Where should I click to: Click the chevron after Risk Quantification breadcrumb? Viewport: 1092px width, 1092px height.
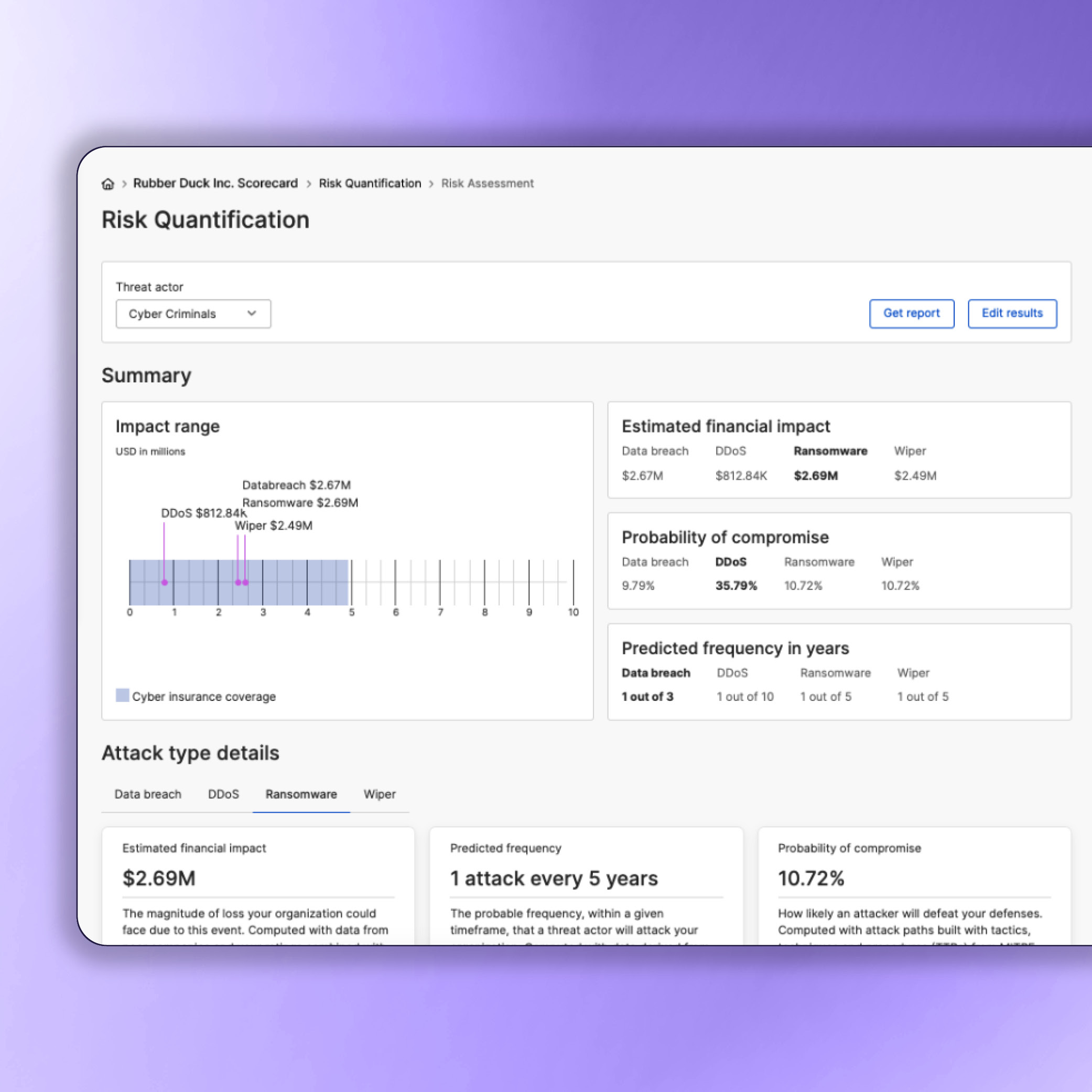(431, 183)
